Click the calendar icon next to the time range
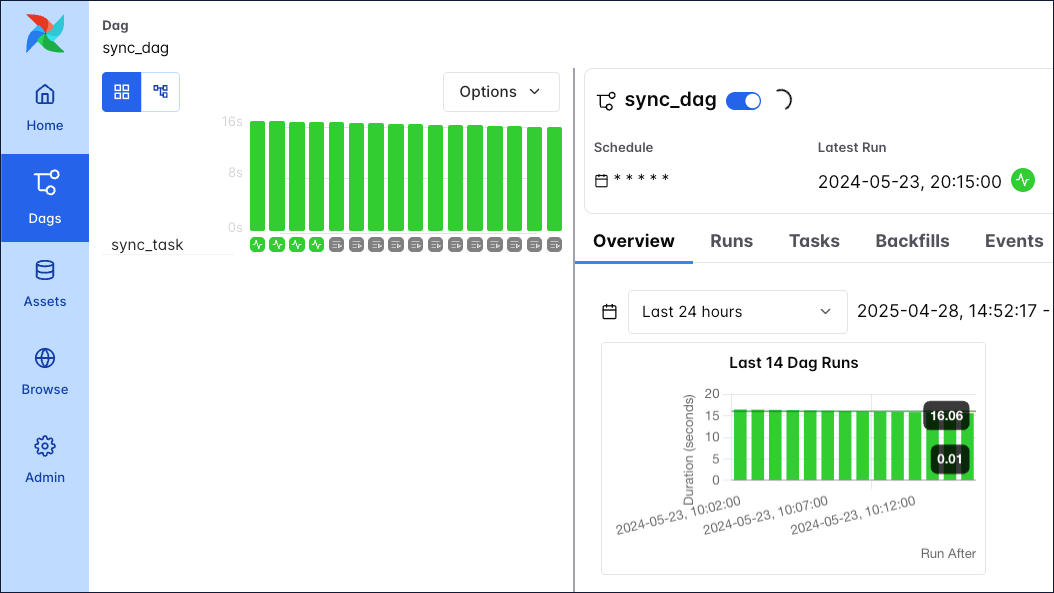1054x593 pixels. [x=609, y=311]
